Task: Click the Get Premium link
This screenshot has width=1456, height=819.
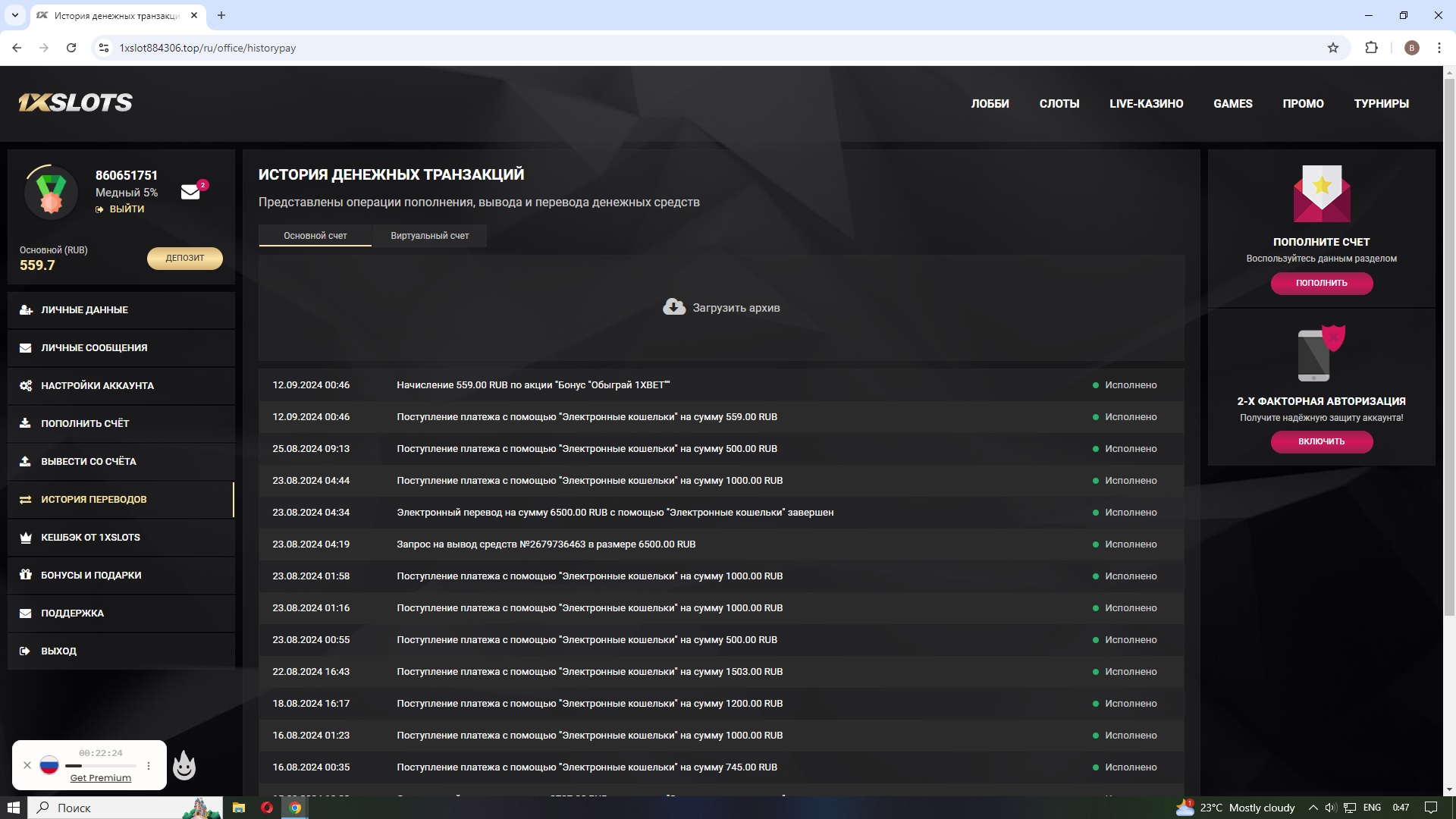Action: click(x=100, y=778)
